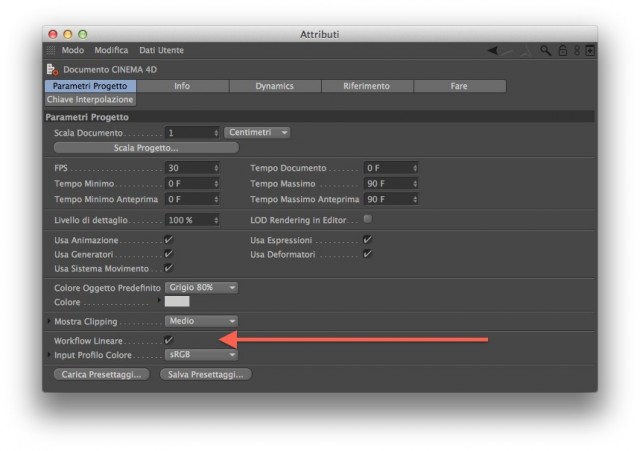Open the Input Profilo Colore sRGB dropdown
The width and height of the screenshot is (640, 451).
[202, 354]
